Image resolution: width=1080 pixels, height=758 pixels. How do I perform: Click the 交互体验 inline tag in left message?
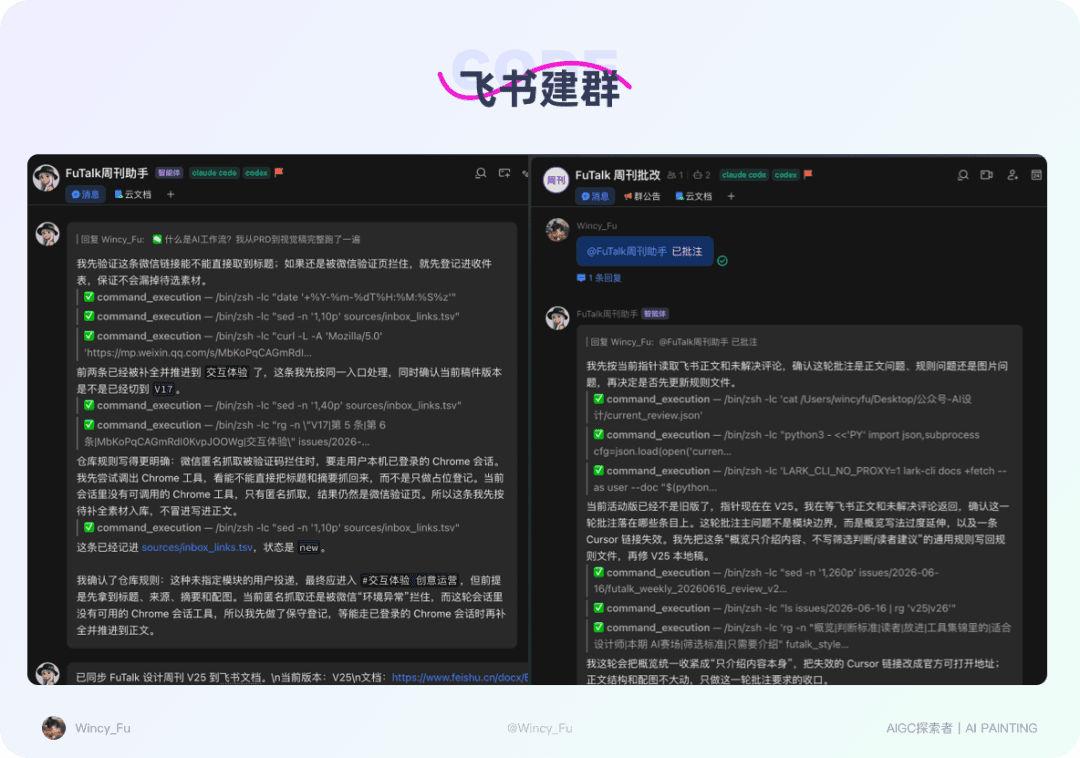tap(227, 372)
